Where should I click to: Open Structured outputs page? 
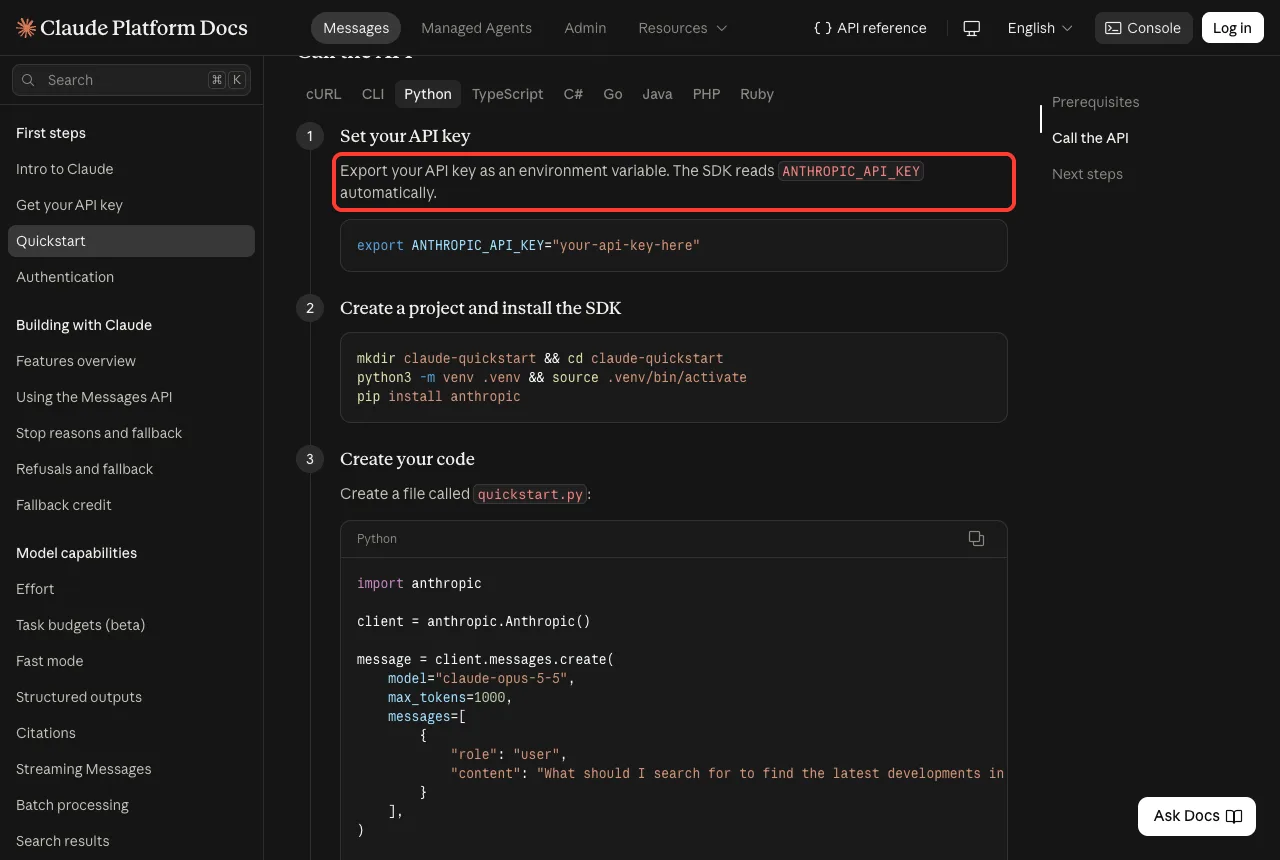point(131,697)
